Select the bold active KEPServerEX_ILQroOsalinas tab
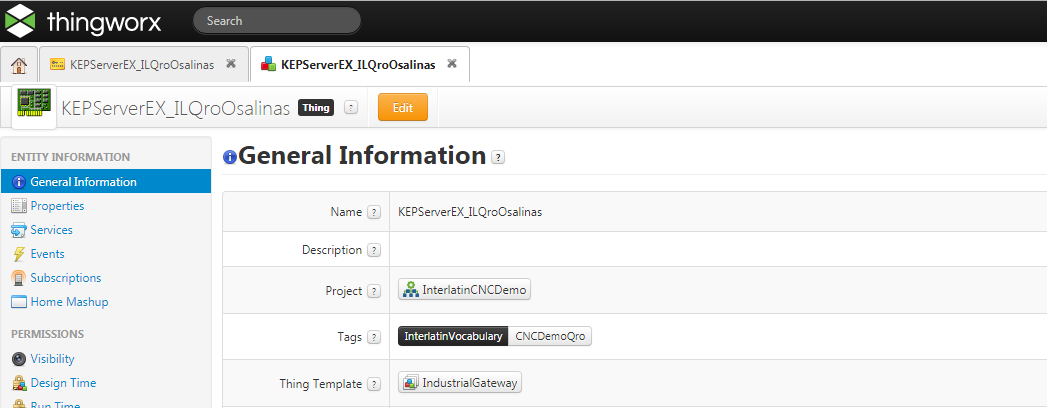This screenshot has width=1047, height=408. 359,64
